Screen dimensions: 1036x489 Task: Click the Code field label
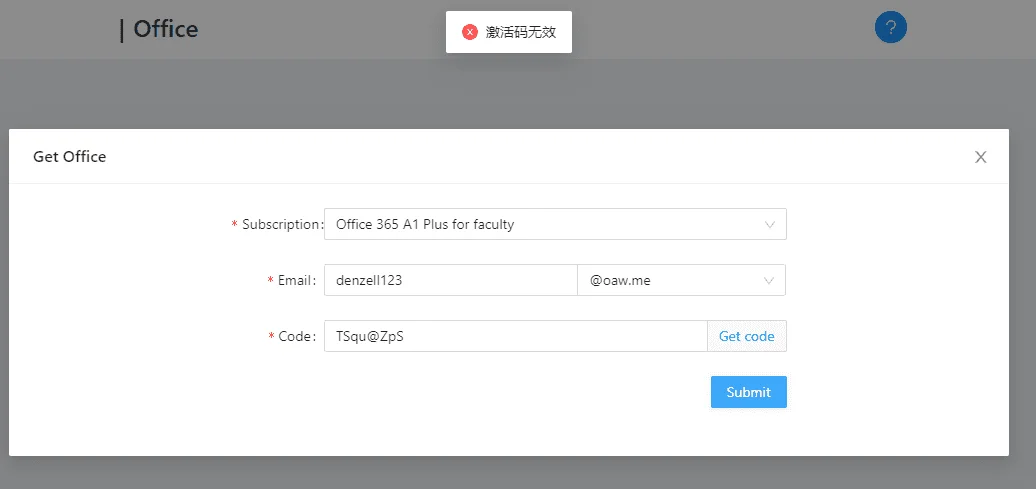coord(297,336)
